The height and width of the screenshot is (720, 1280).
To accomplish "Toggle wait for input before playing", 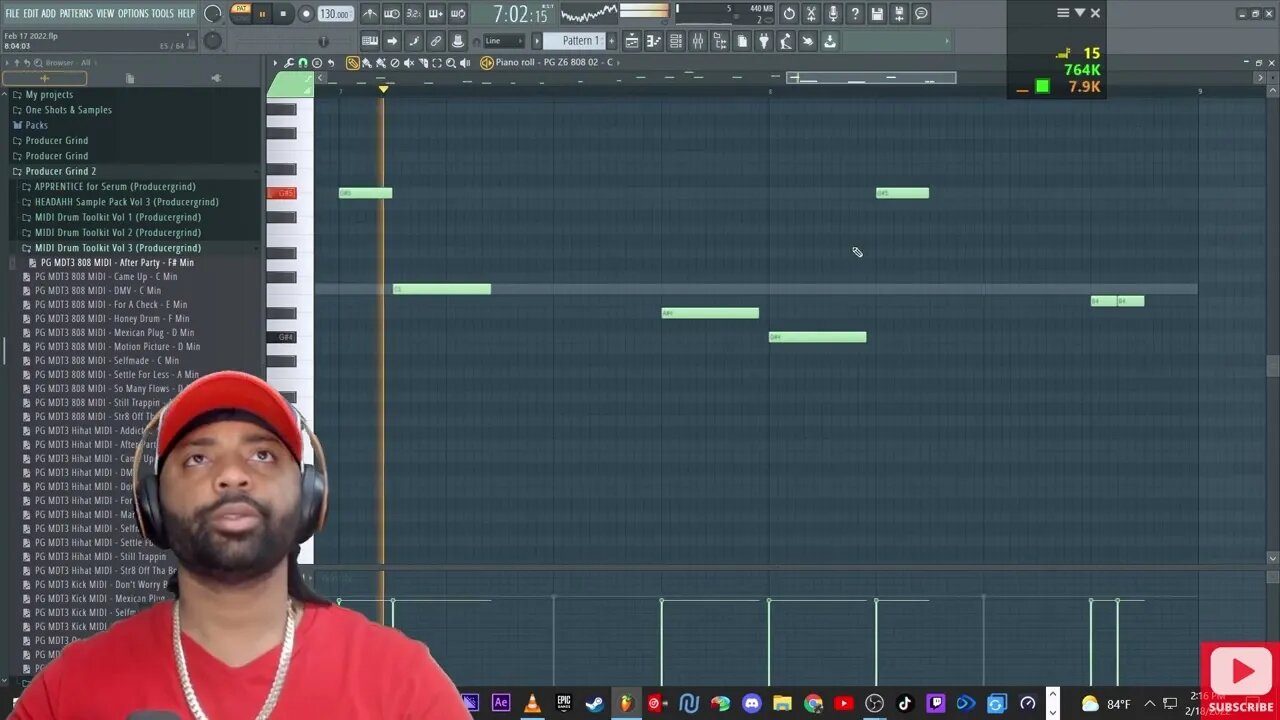I will point(392,14).
